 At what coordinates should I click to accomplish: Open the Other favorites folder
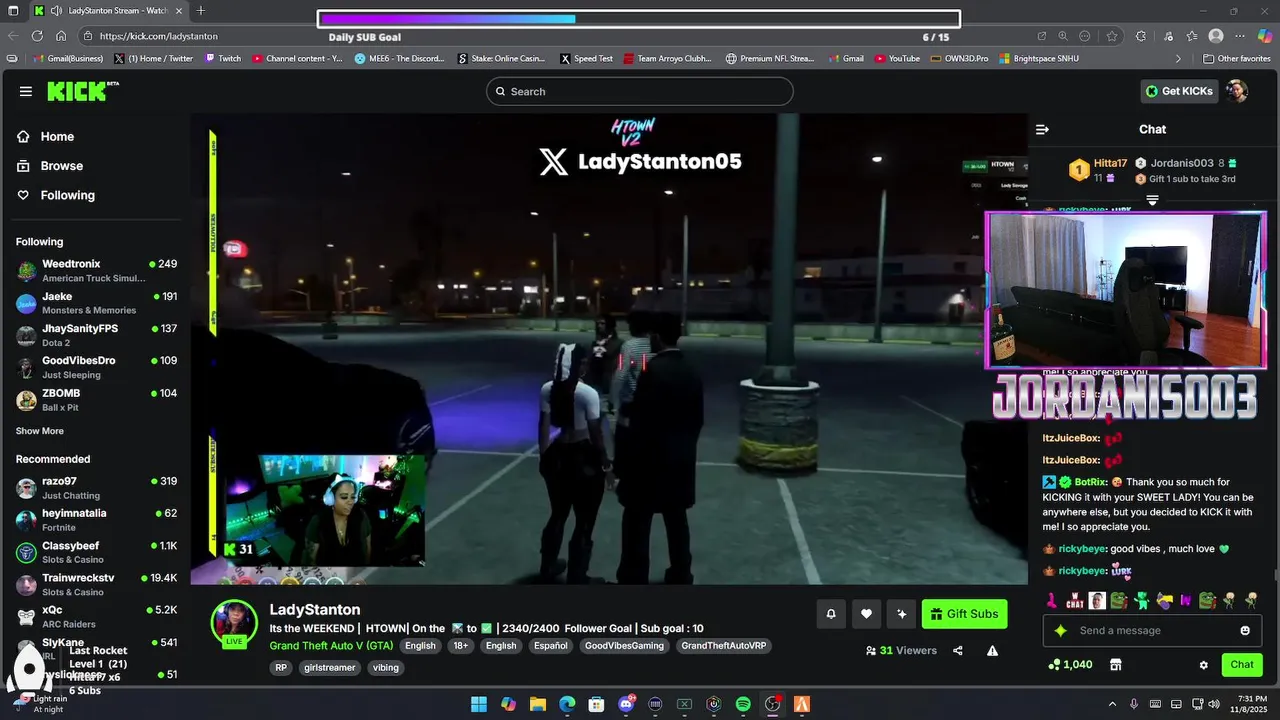pyautogui.click(x=1237, y=58)
